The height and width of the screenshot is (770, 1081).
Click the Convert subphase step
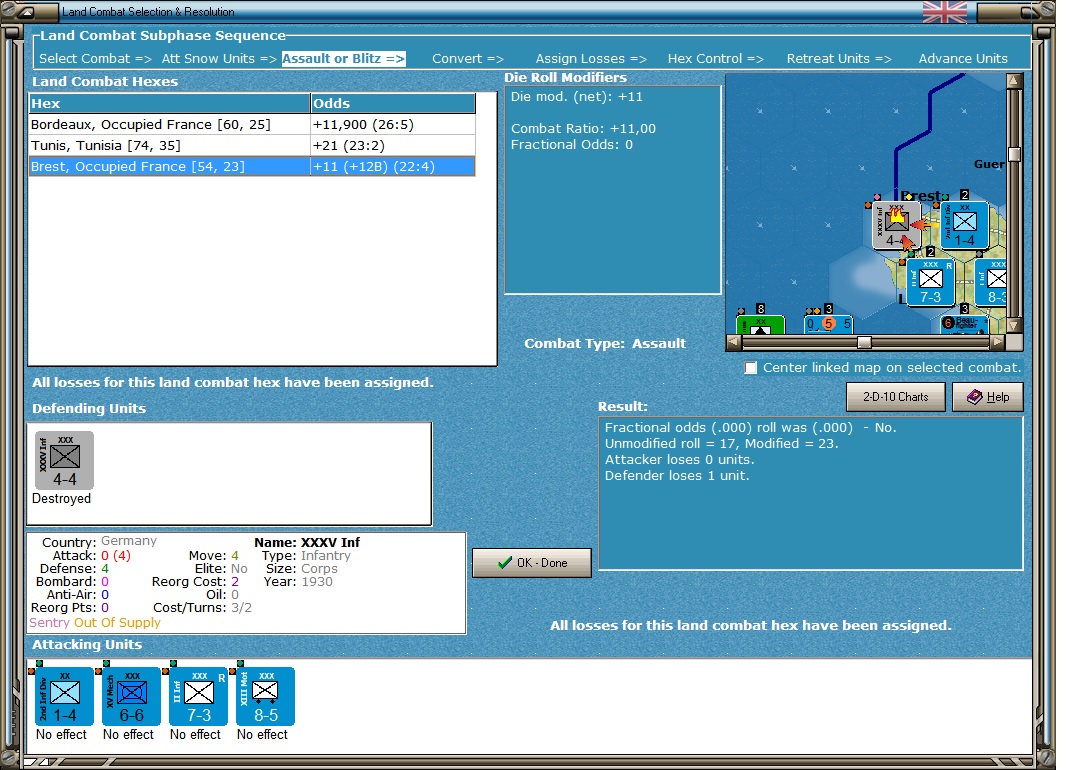point(468,59)
